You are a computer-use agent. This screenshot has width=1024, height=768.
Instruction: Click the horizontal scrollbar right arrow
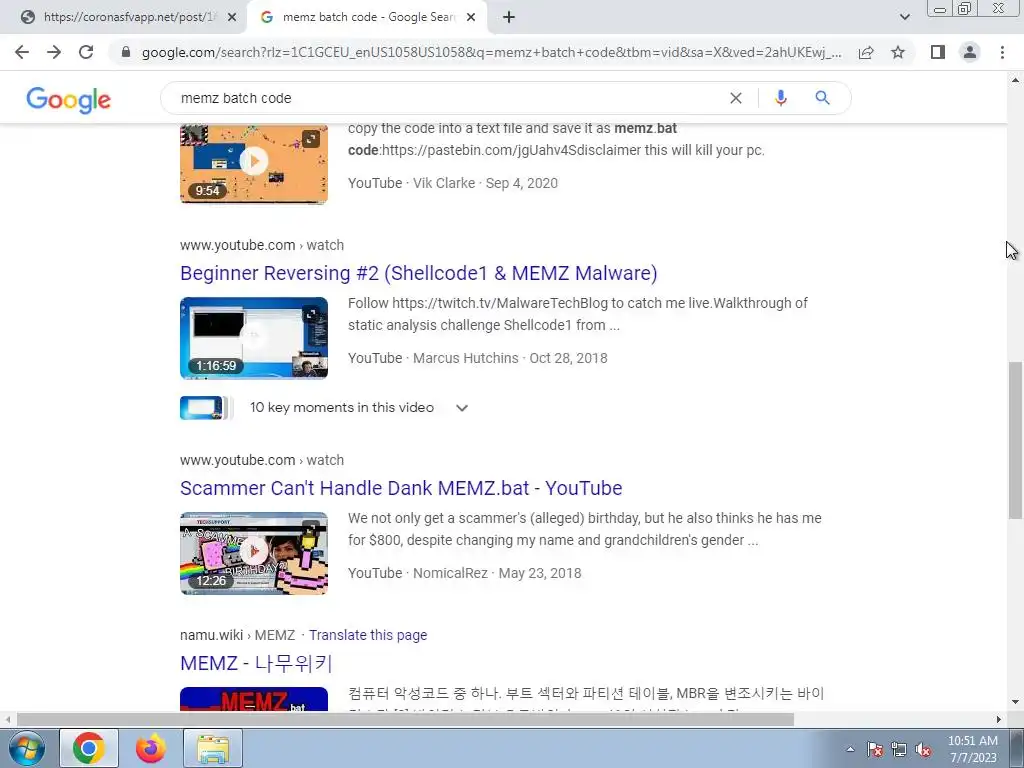[999, 719]
